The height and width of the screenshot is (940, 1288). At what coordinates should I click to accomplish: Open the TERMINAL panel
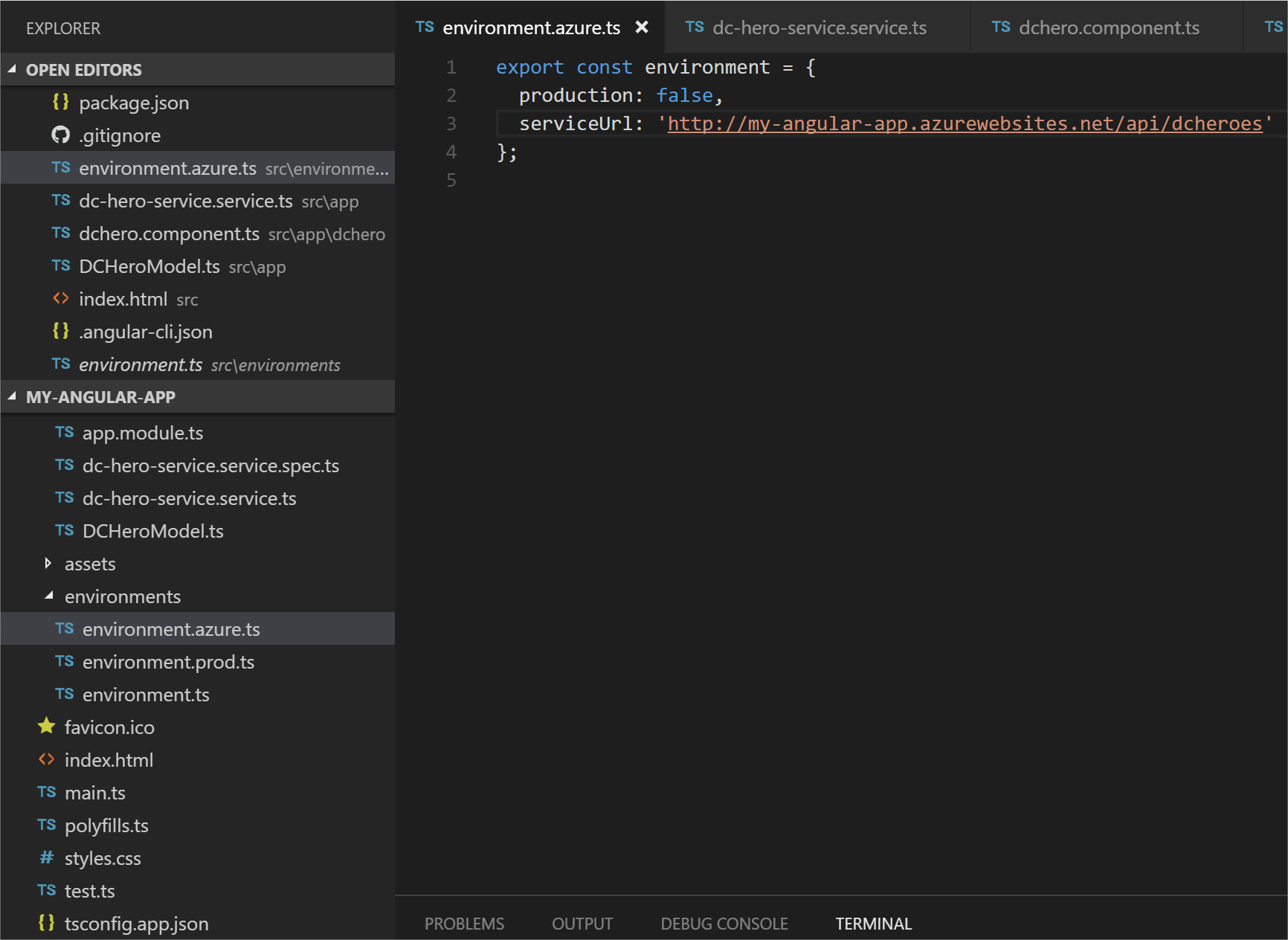pos(873,923)
